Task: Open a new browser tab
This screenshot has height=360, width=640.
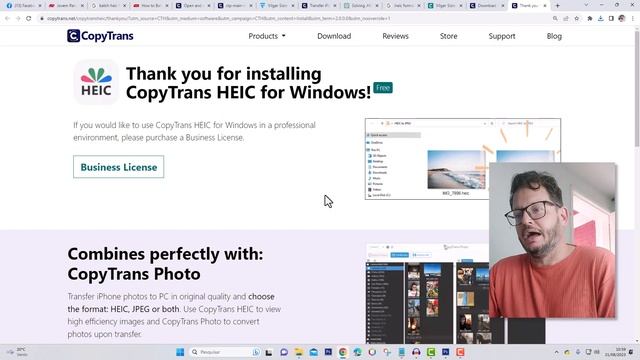Action: (558, 6)
